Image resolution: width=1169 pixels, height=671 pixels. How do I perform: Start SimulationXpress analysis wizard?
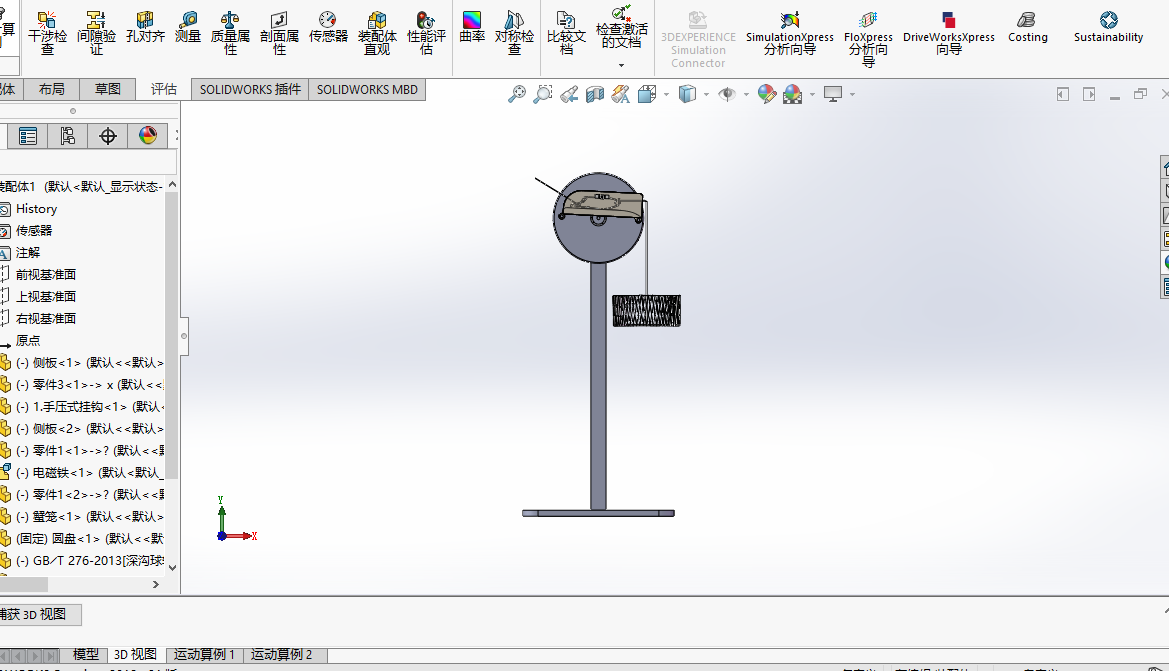(790, 34)
